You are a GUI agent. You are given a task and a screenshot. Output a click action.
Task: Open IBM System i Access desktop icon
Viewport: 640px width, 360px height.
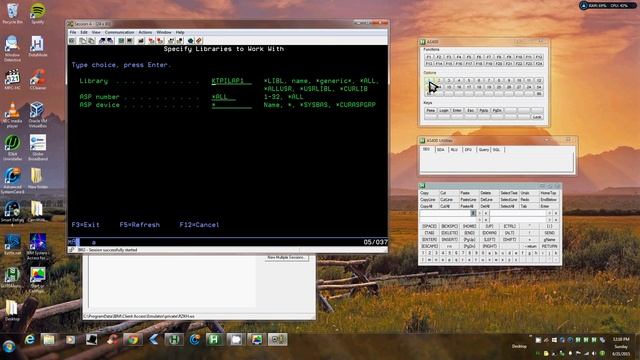(x=38, y=247)
